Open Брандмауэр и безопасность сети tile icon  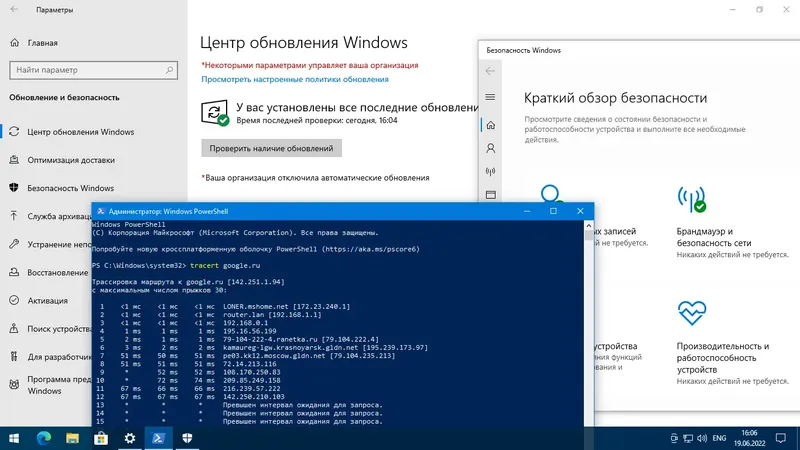(692, 199)
